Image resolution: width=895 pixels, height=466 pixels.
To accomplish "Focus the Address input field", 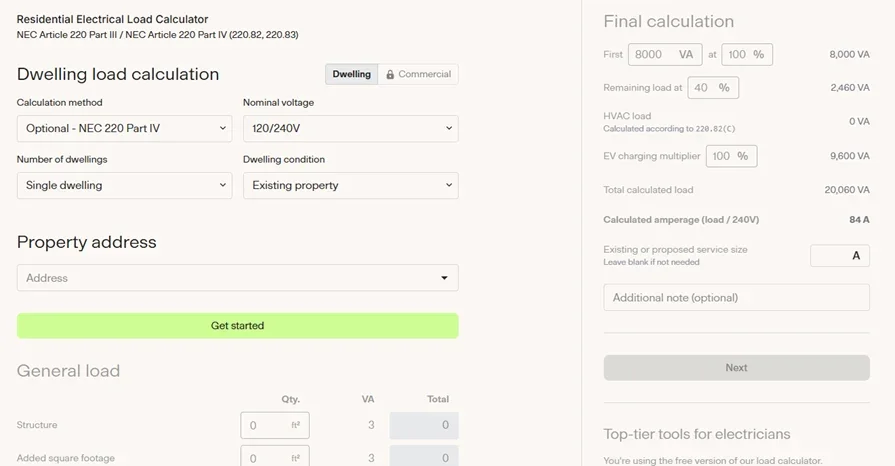I will pos(225,278).
